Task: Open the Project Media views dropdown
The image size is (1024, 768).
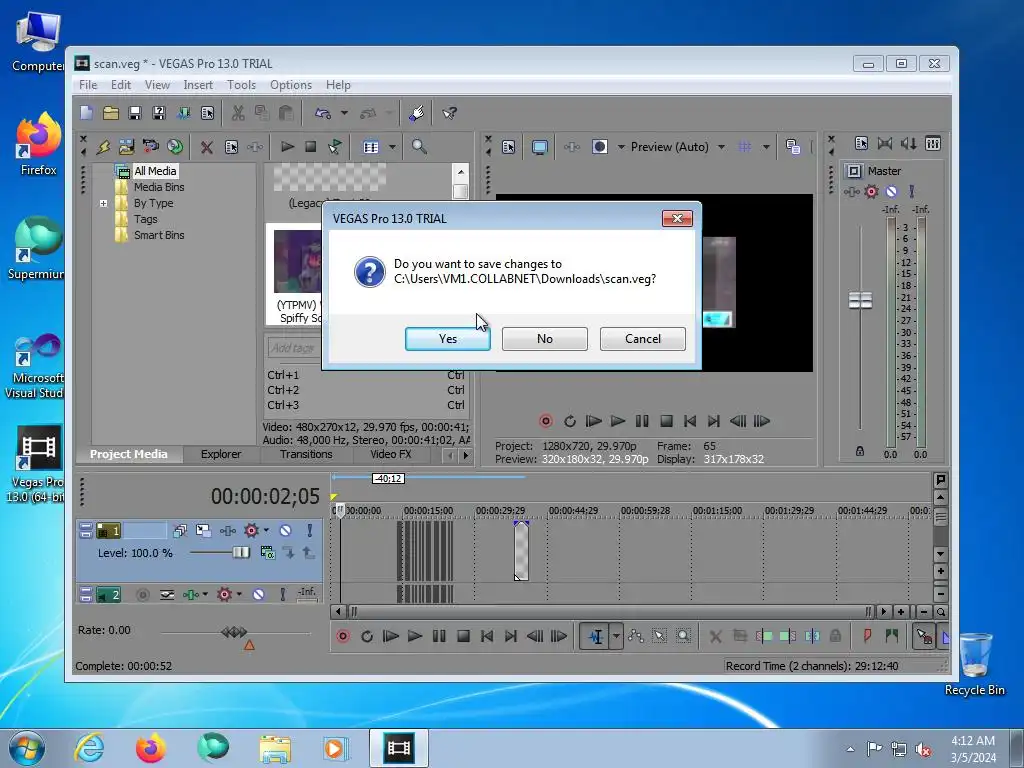Action: click(x=392, y=147)
